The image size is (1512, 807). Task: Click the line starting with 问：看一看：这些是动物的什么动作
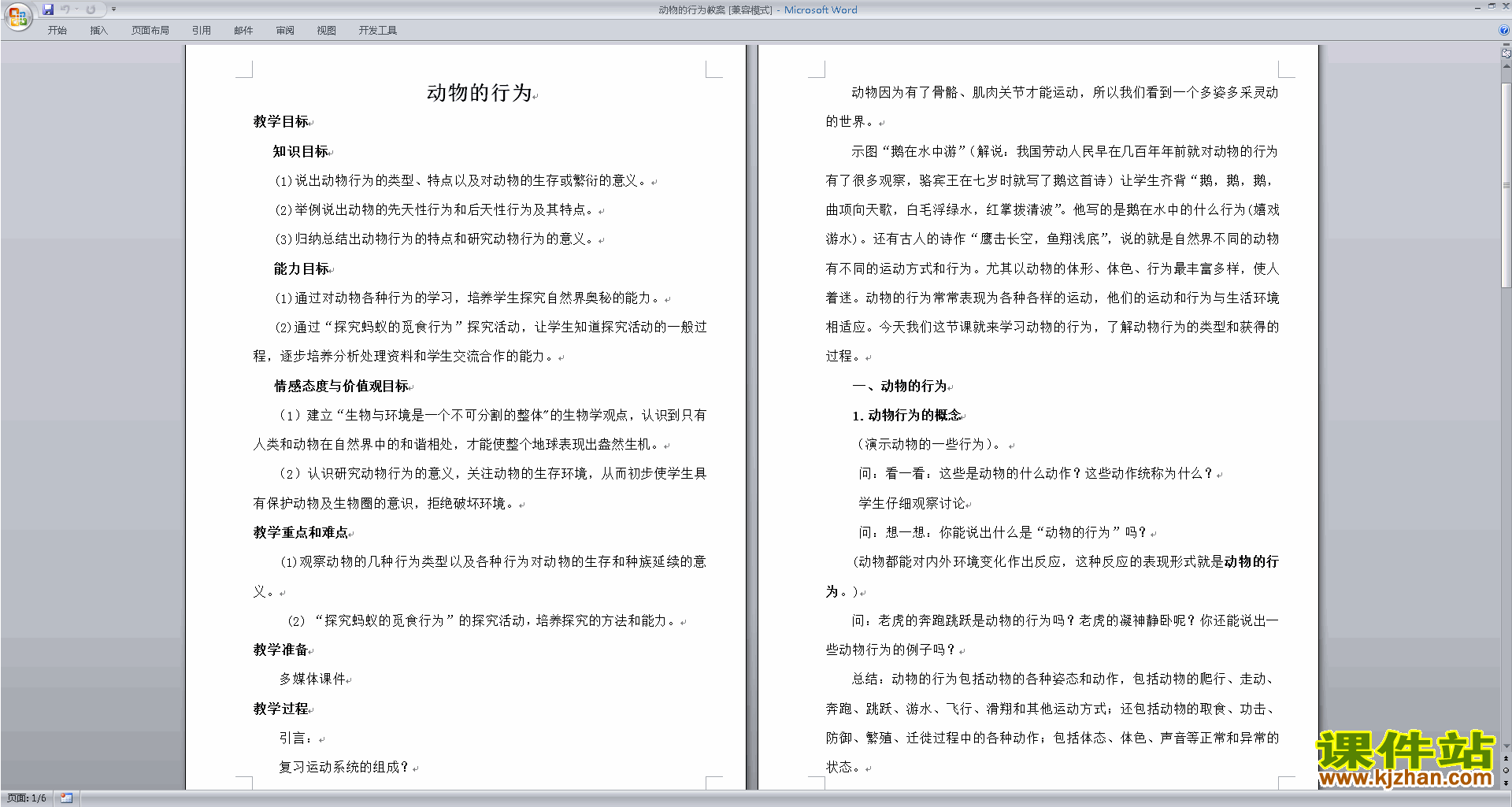[x=1037, y=473]
